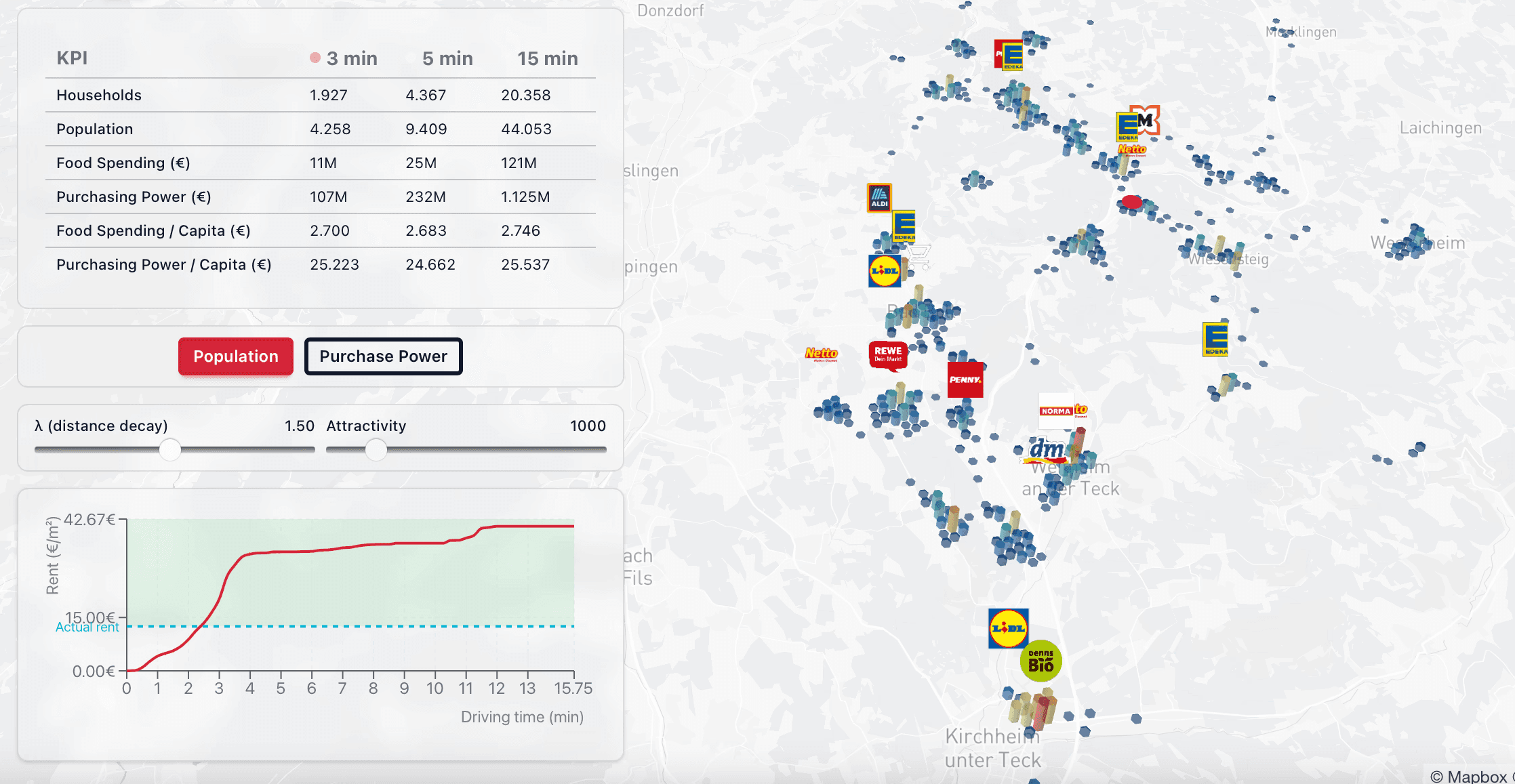Click the dm drugstore marker
The image size is (1515, 784).
[x=1045, y=450]
